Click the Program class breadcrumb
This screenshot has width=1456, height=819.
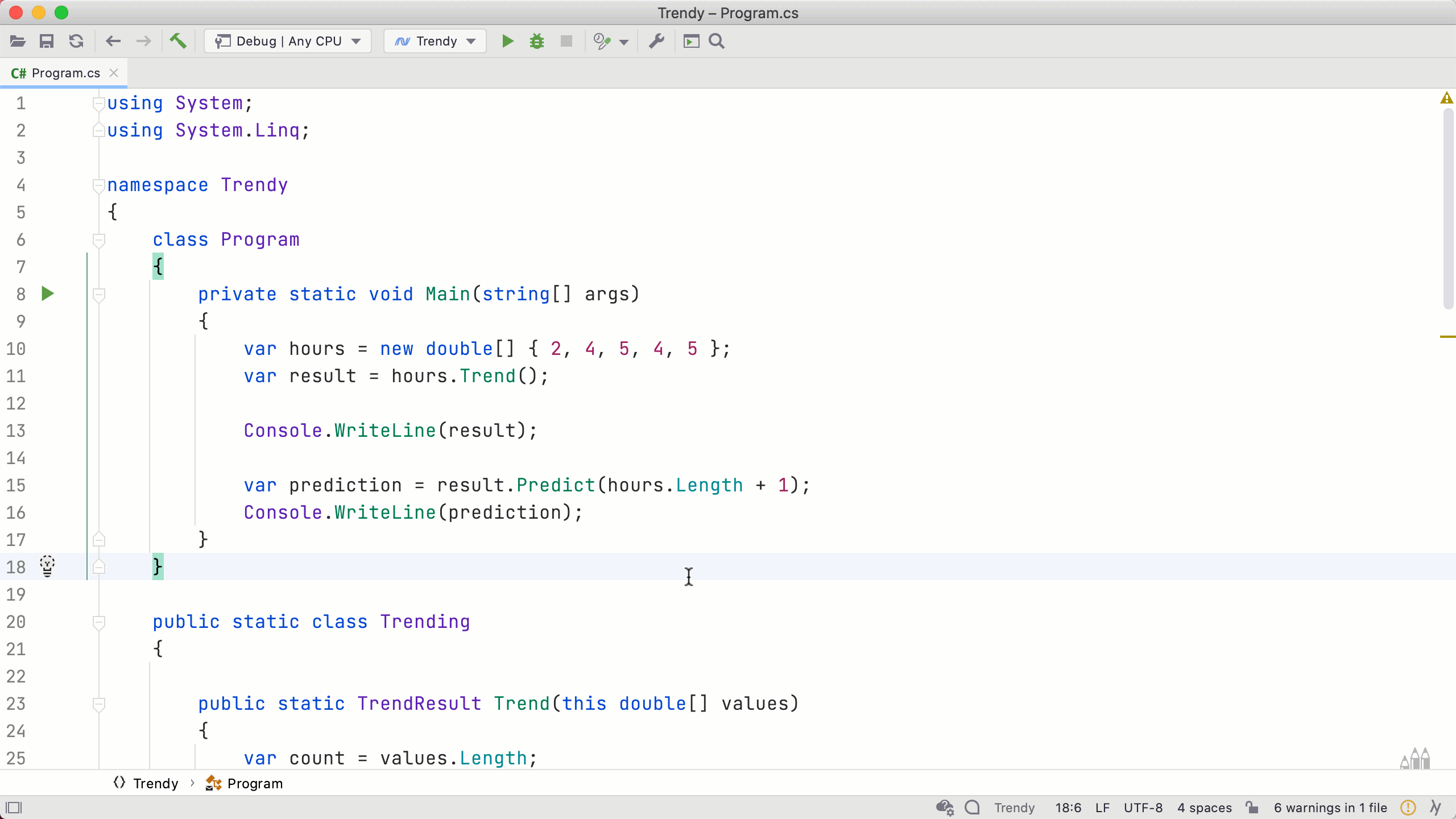(245, 783)
